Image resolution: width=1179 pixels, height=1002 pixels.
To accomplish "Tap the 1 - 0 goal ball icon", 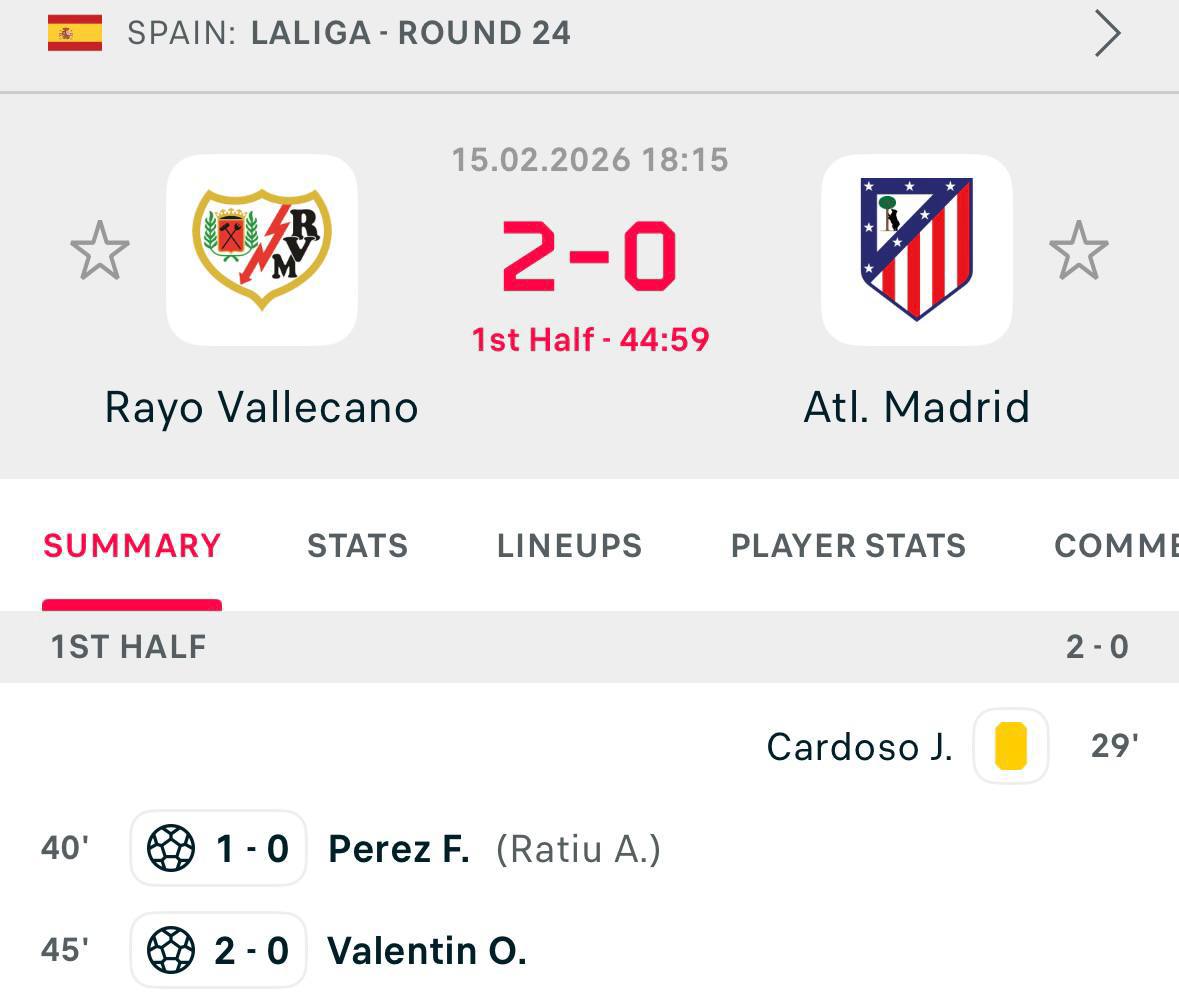I will [x=171, y=849].
